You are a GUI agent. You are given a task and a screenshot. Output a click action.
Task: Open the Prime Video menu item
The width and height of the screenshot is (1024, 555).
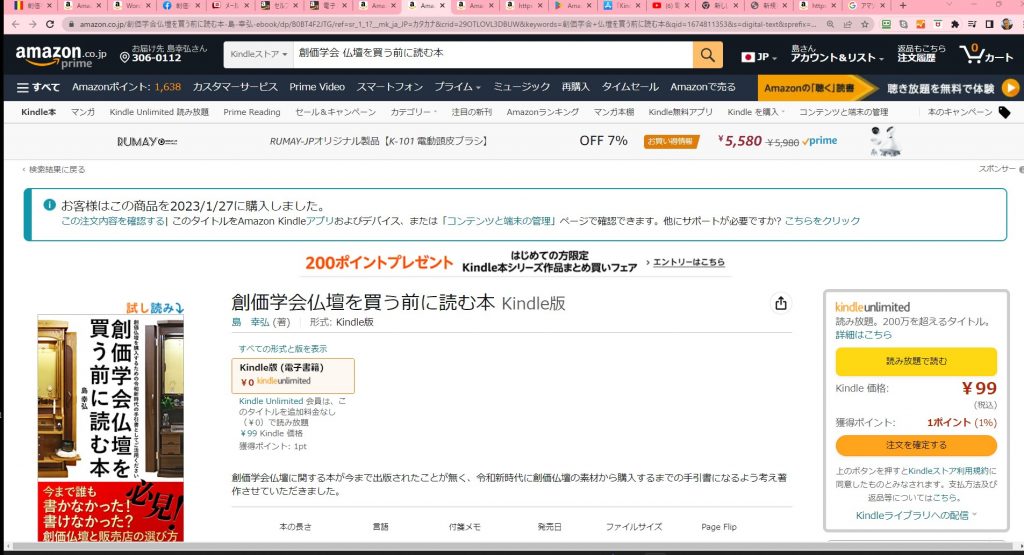(x=317, y=87)
